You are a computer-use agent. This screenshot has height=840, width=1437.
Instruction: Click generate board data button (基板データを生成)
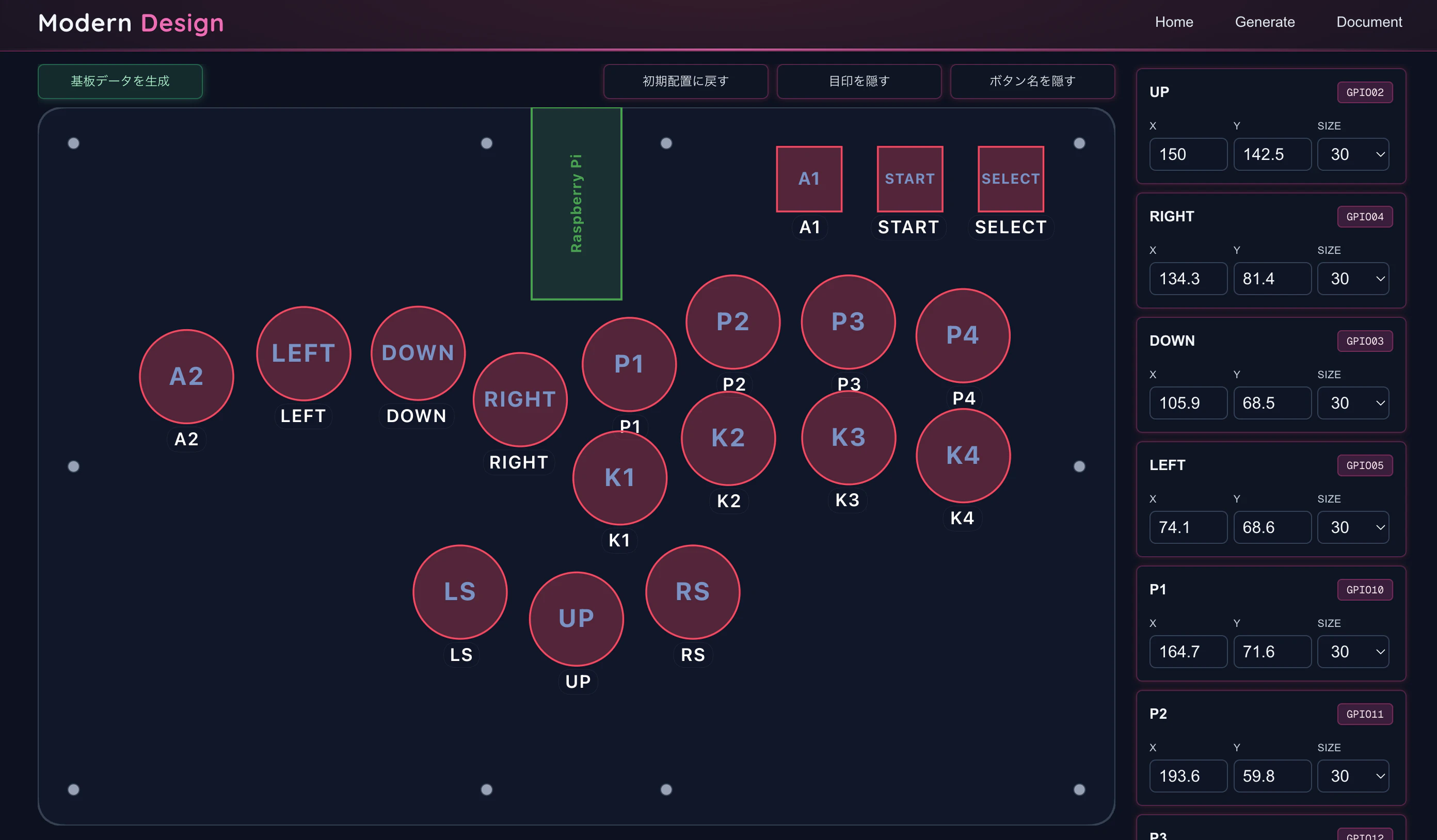coord(120,81)
